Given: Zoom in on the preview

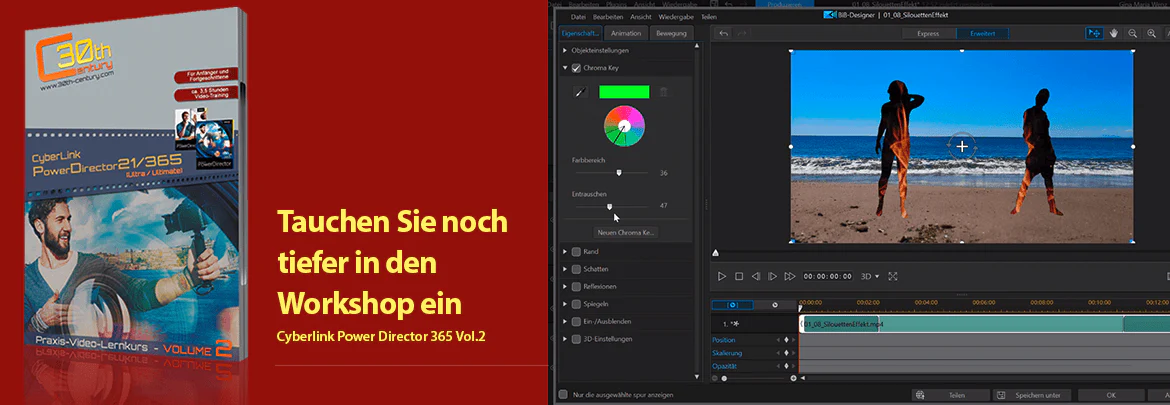Looking at the screenshot, I should click(x=1152, y=34).
